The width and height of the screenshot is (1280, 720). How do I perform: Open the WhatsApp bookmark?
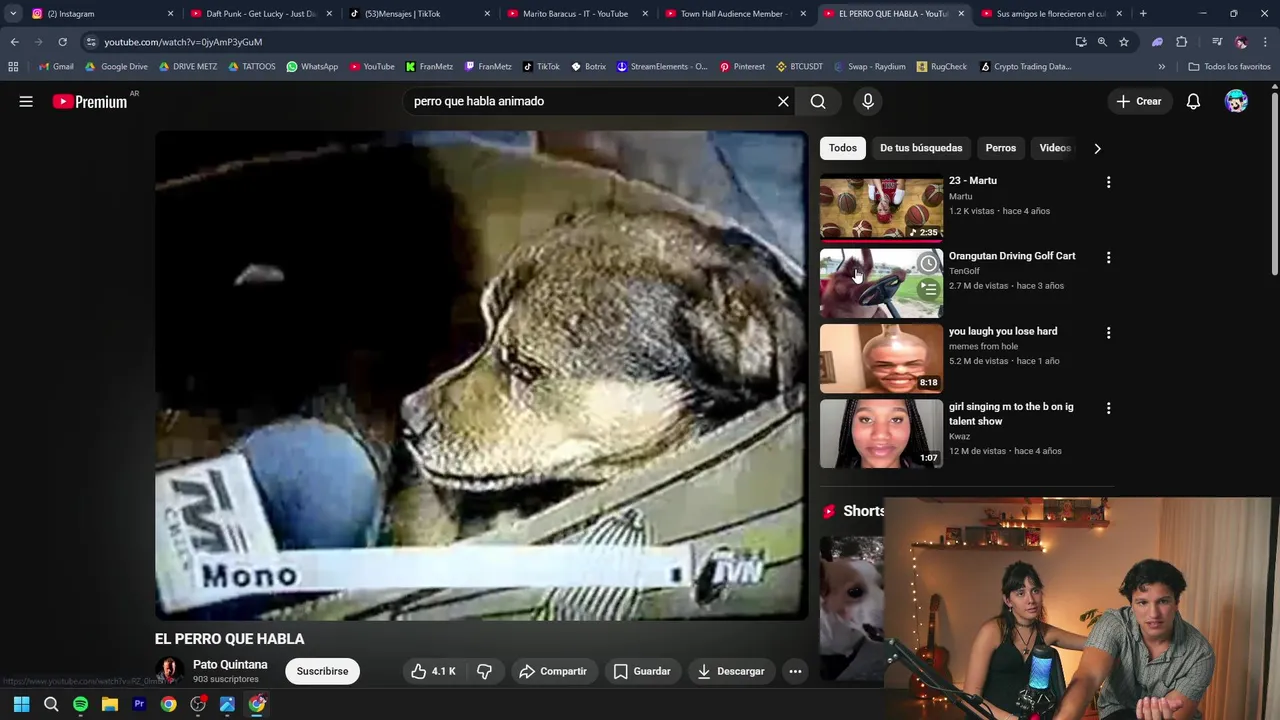click(312, 67)
